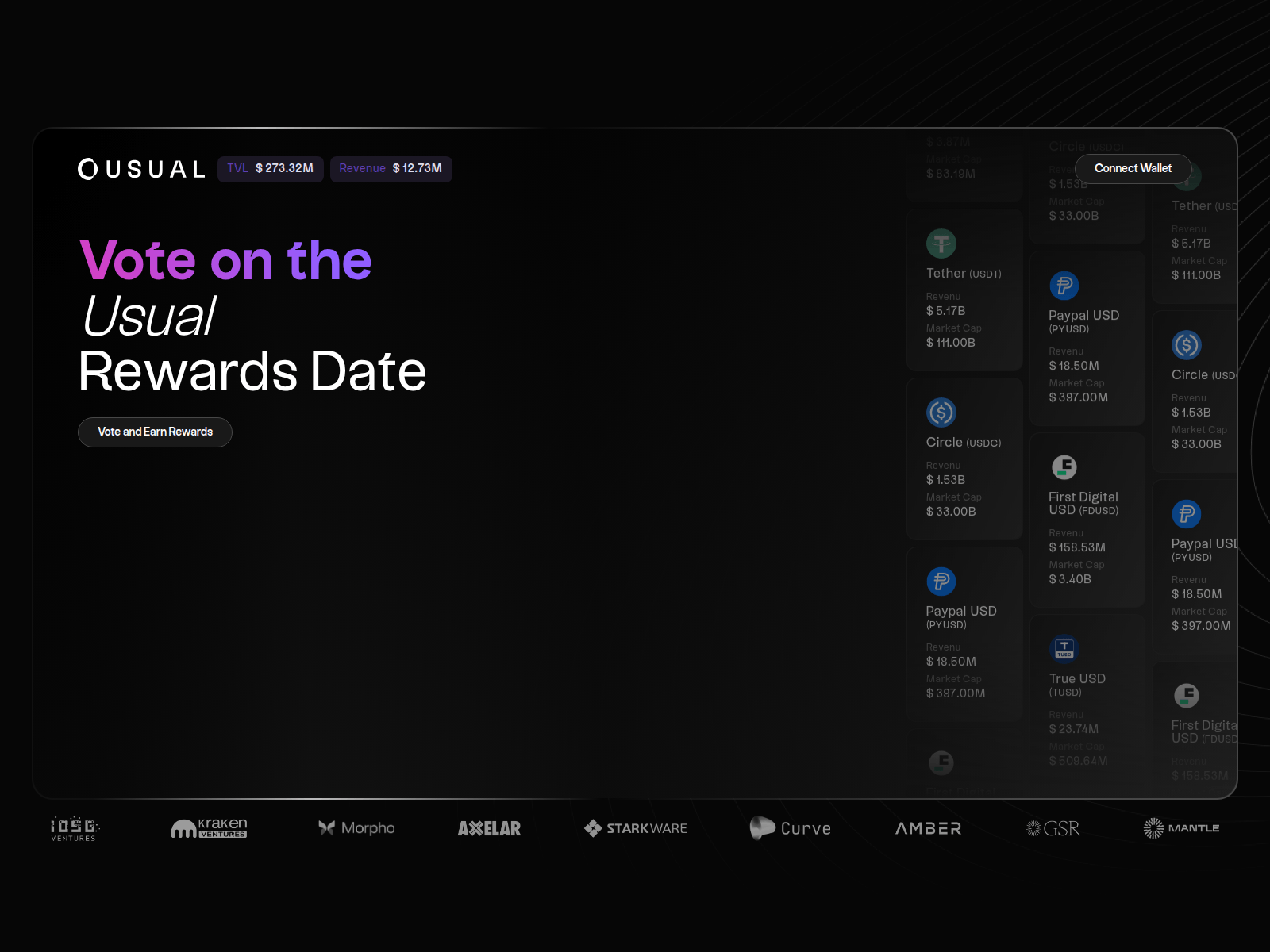
Task: Click $1.53B revenue in first column Circle card
Action: pyautogui.click(x=946, y=480)
